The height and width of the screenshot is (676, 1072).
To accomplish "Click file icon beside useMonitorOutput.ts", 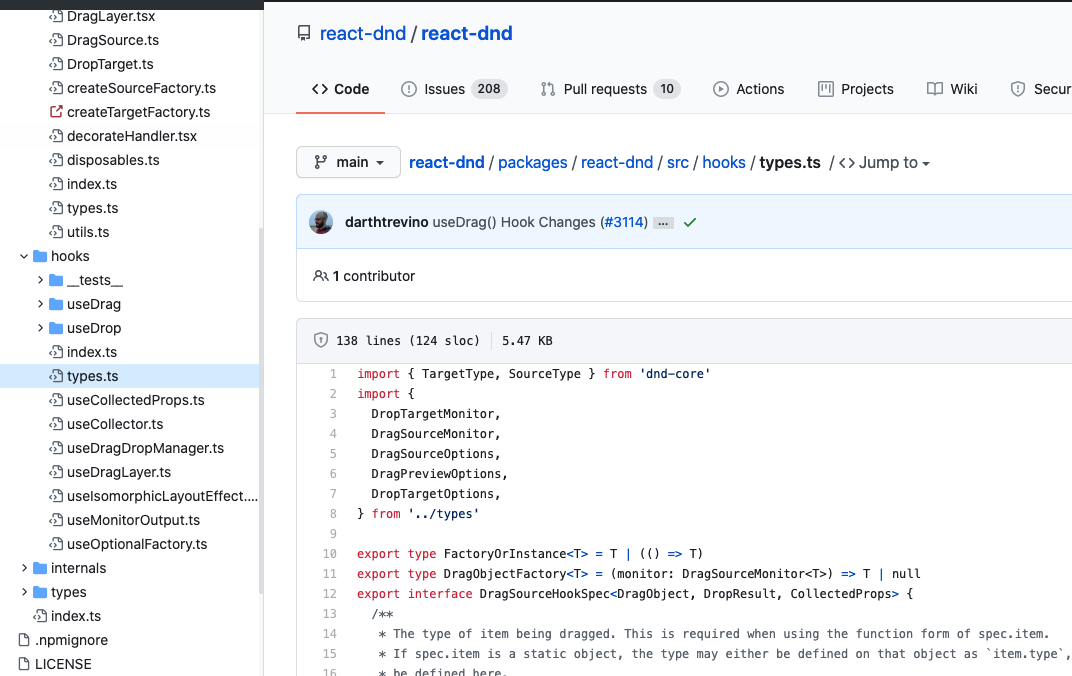I will (56, 519).
